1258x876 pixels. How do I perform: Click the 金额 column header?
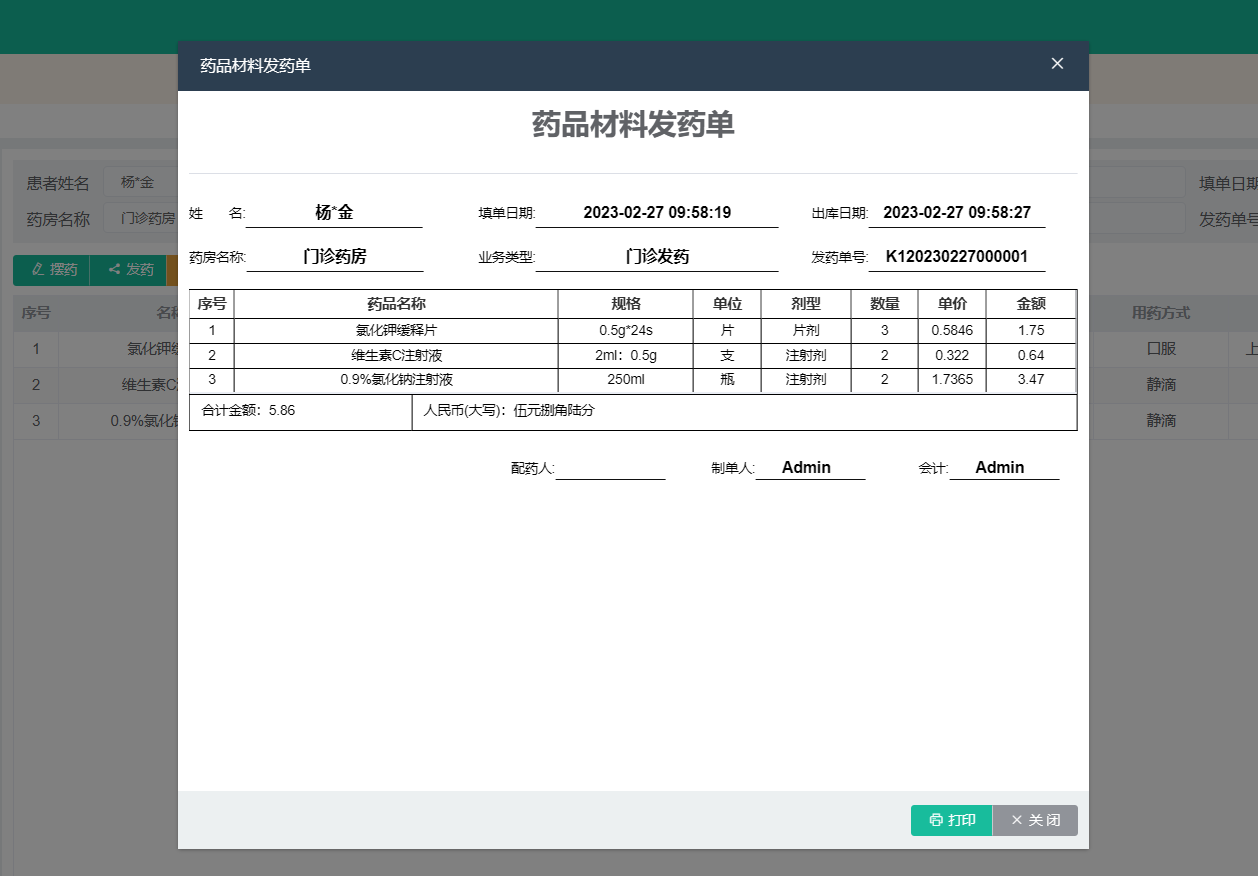1031,304
